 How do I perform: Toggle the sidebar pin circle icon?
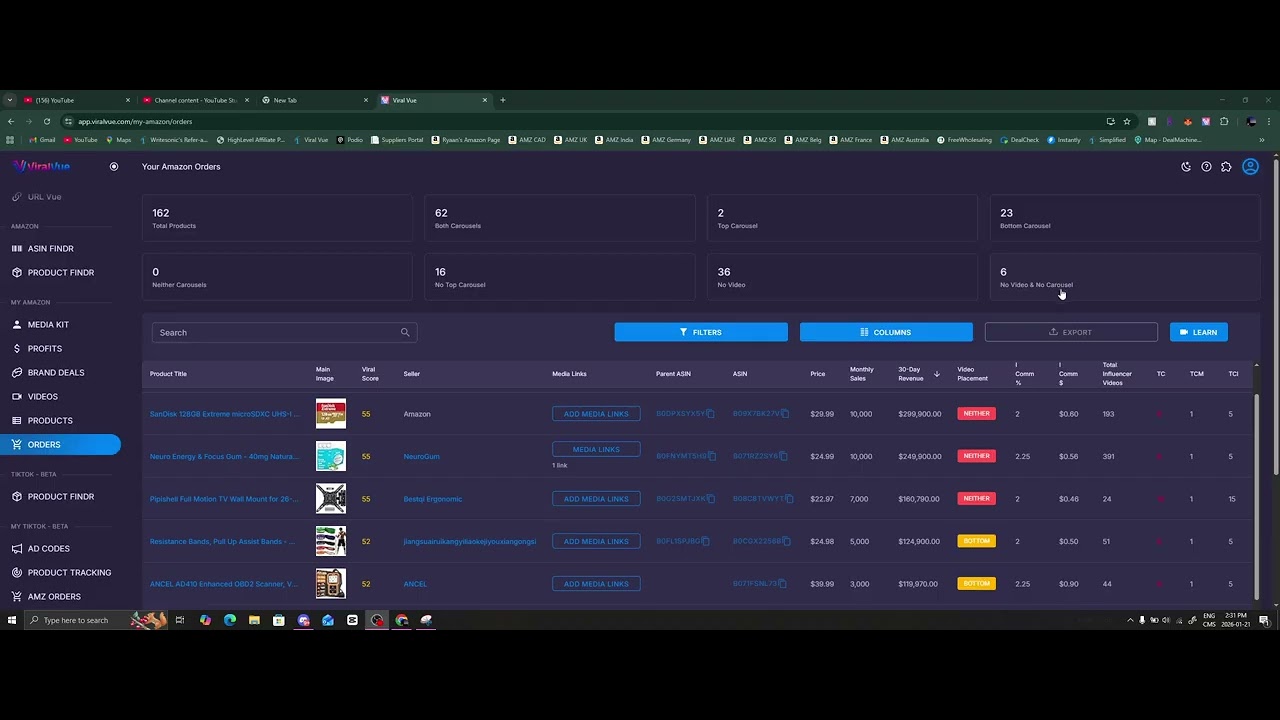114,166
